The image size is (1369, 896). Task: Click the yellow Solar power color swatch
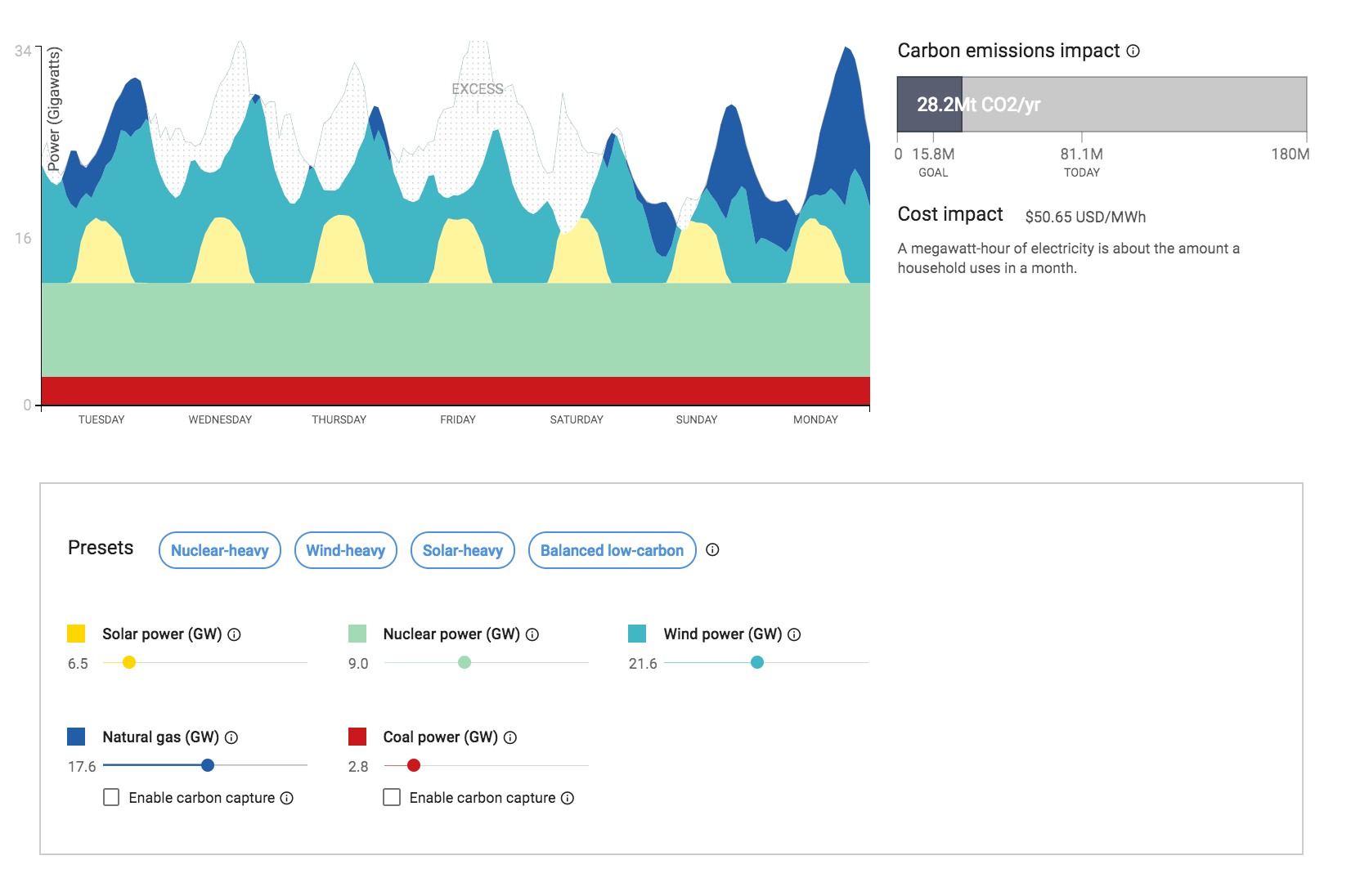pyautogui.click(x=76, y=634)
